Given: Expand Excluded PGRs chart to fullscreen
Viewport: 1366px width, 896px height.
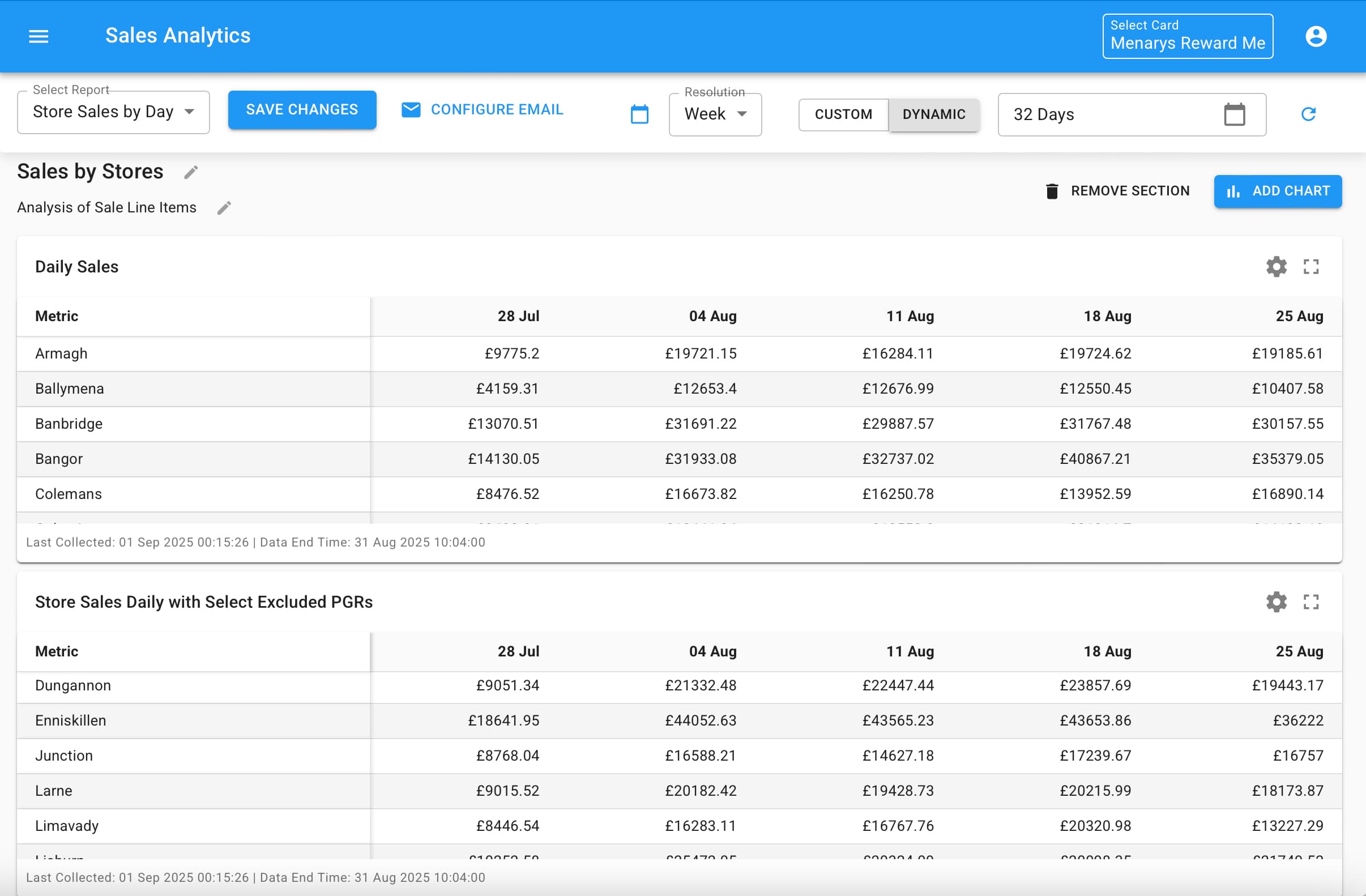Looking at the screenshot, I should pos(1311,602).
